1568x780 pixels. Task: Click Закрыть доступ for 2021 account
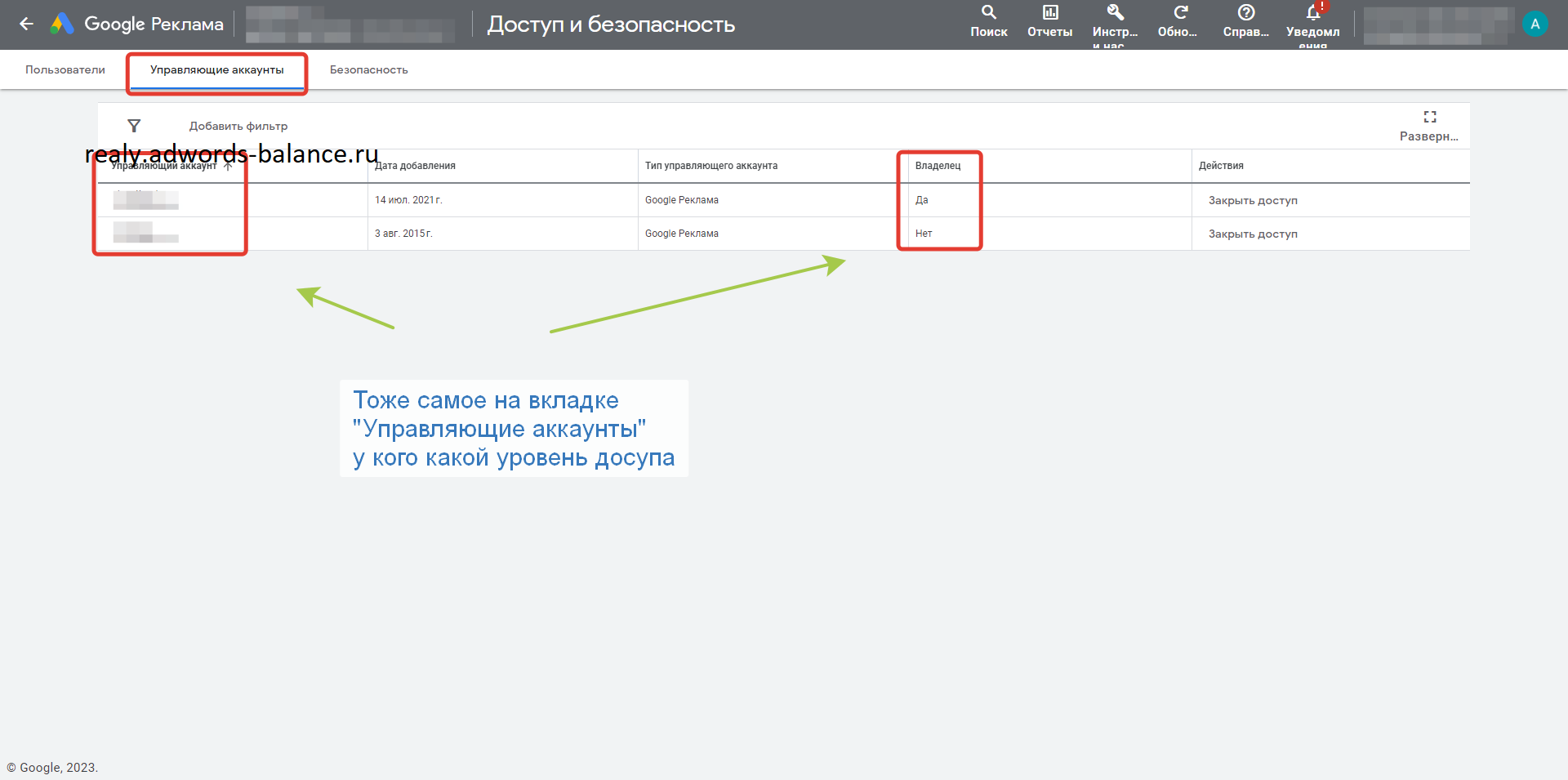tap(1253, 200)
